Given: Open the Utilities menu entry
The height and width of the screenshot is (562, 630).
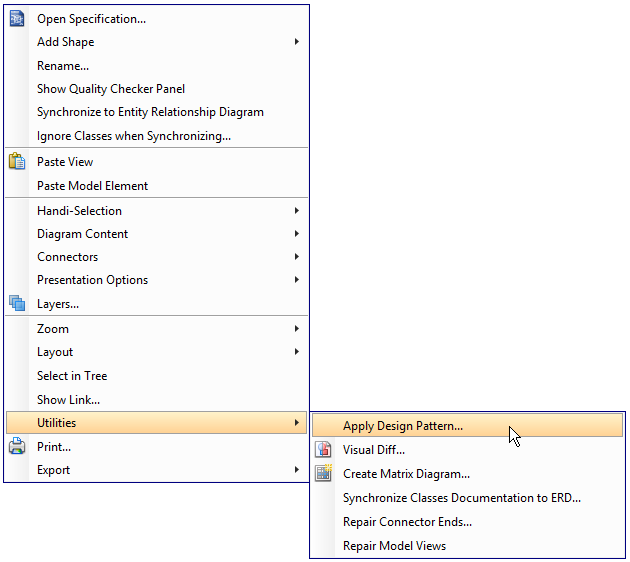Looking at the screenshot, I should coord(157,423).
